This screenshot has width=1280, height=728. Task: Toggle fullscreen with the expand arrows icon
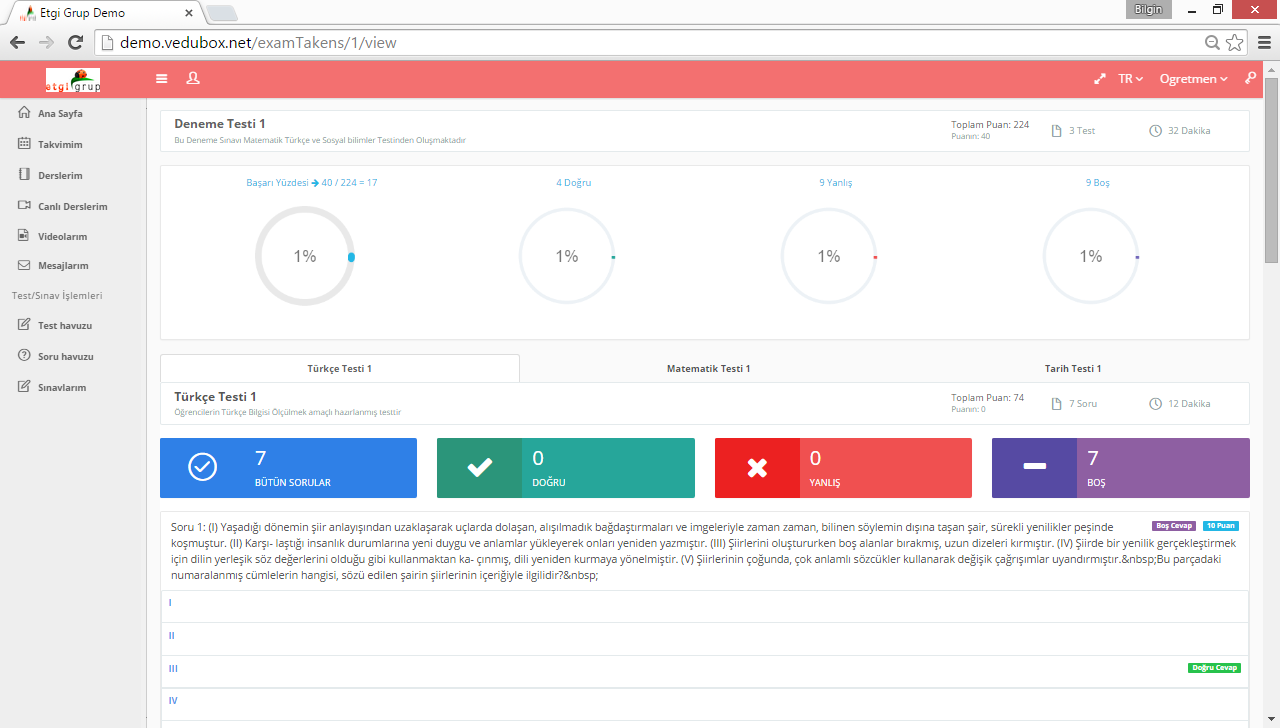[x=1100, y=79]
